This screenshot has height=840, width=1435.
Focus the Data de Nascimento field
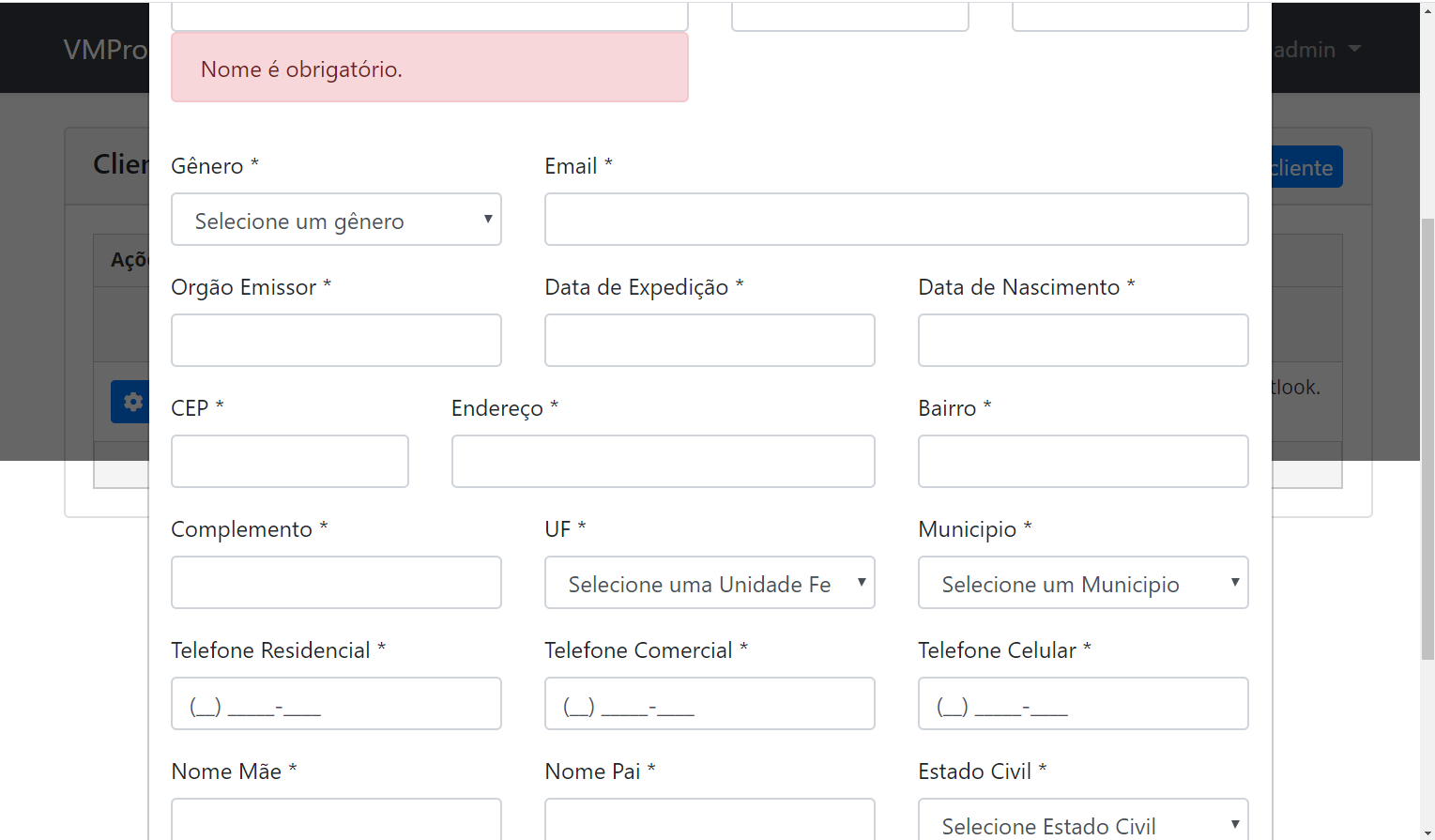click(1081, 340)
